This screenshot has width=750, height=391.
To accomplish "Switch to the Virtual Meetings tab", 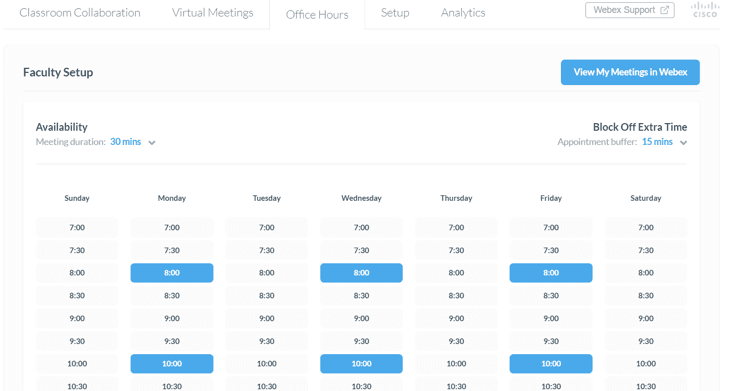I will coord(212,13).
